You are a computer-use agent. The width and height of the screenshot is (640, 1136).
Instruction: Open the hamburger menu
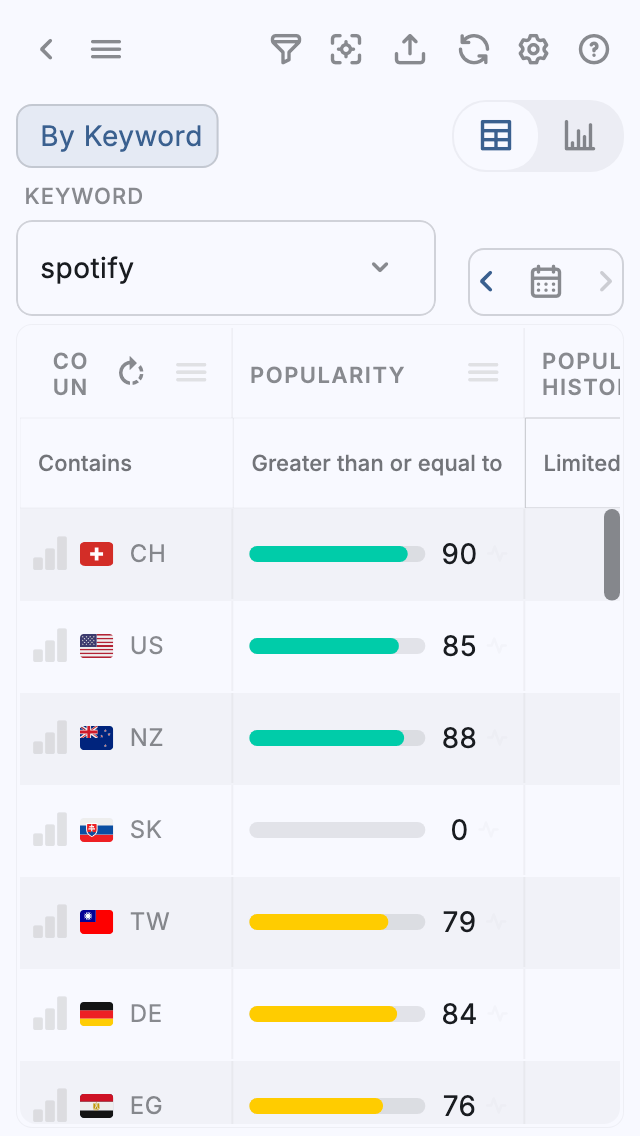pyautogui.click(x=106, y=49)
